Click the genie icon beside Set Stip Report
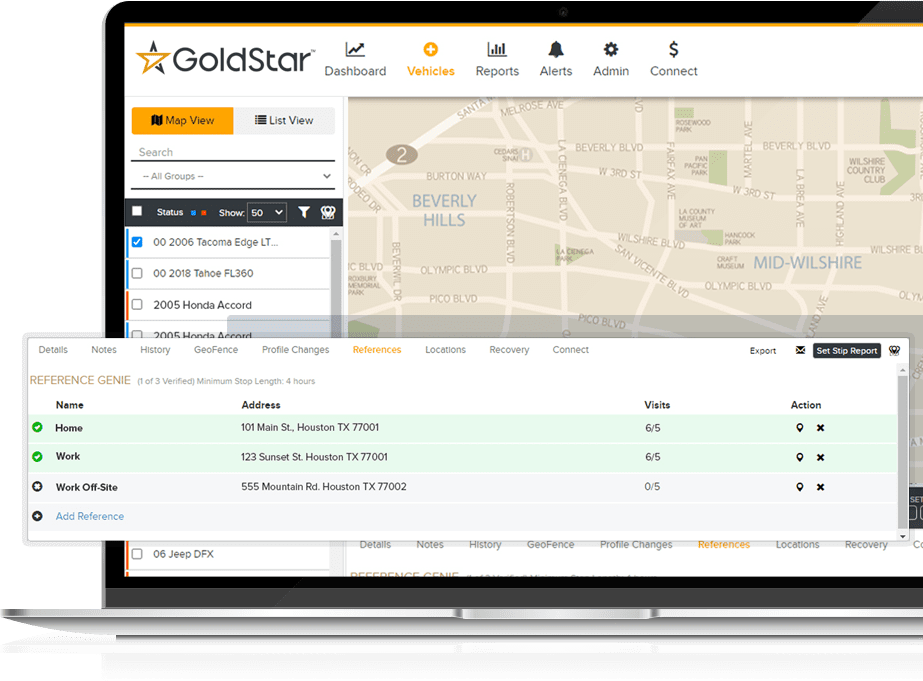 (x=894, y=351)
